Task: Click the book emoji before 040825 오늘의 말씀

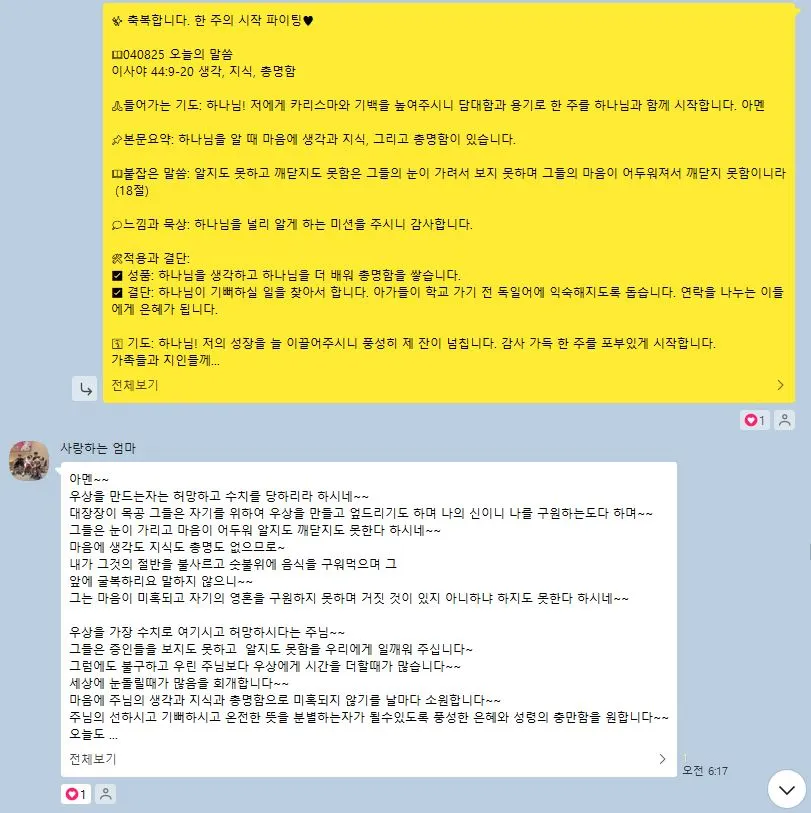Action: coord(117,55)
